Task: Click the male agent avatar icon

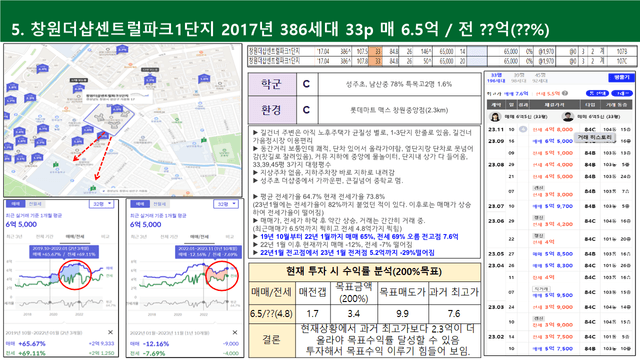Action: pyautogui.click(x=567, y=117)
